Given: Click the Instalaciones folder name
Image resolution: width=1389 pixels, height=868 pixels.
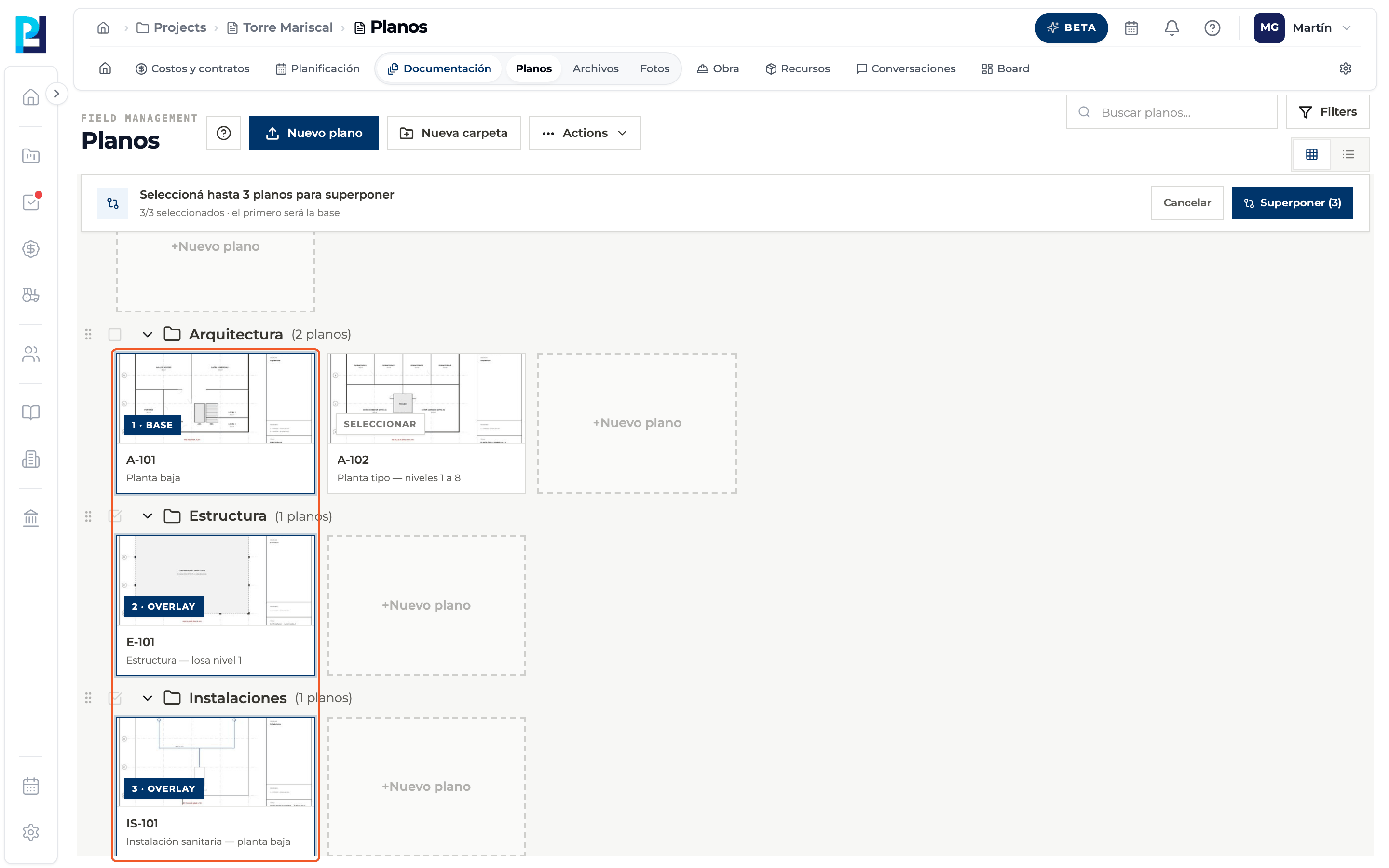Looking at the screenshot, I should click(x=238, y=697).
